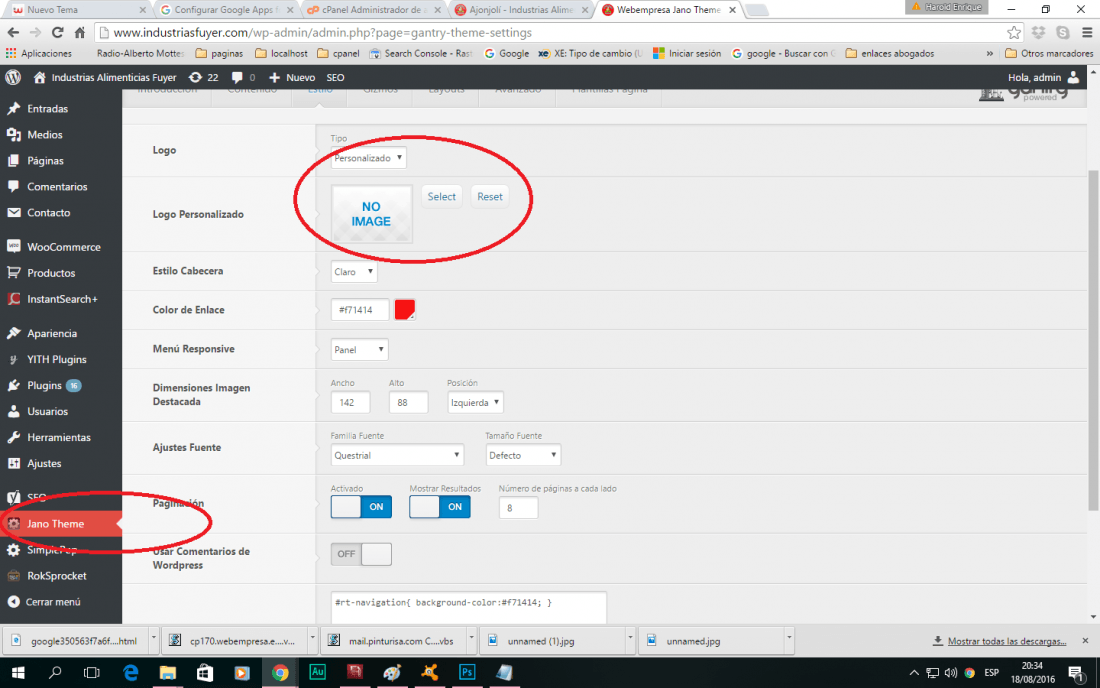Open Photoshop from Windows taskbar

click(467, 673)
